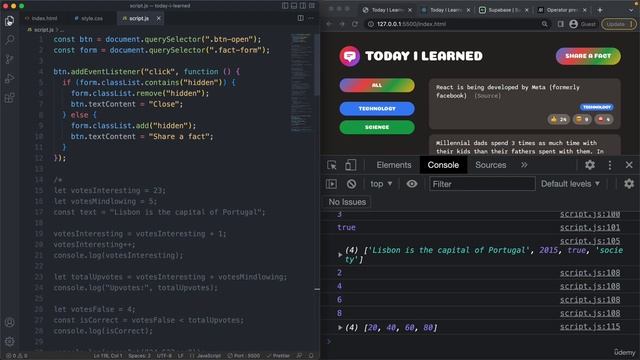Open the JavaScript language mode selector
640x360 pixels.
[205, 356]
